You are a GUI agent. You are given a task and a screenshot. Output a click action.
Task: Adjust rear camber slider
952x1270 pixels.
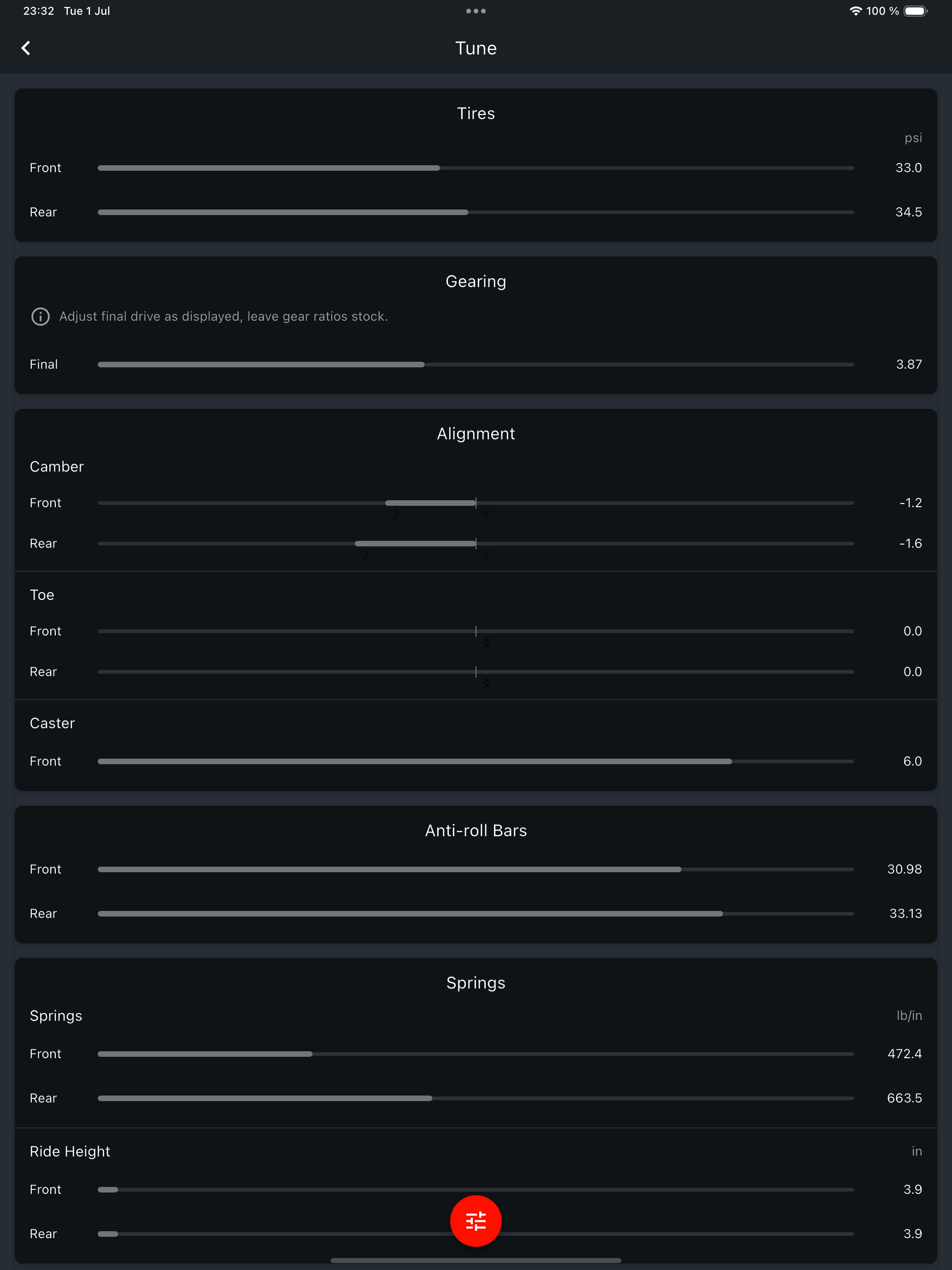coord(476,544)
